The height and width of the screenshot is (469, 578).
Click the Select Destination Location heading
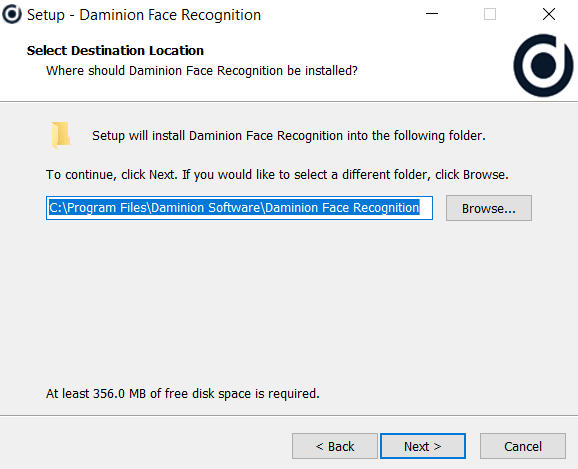point(115,51)
